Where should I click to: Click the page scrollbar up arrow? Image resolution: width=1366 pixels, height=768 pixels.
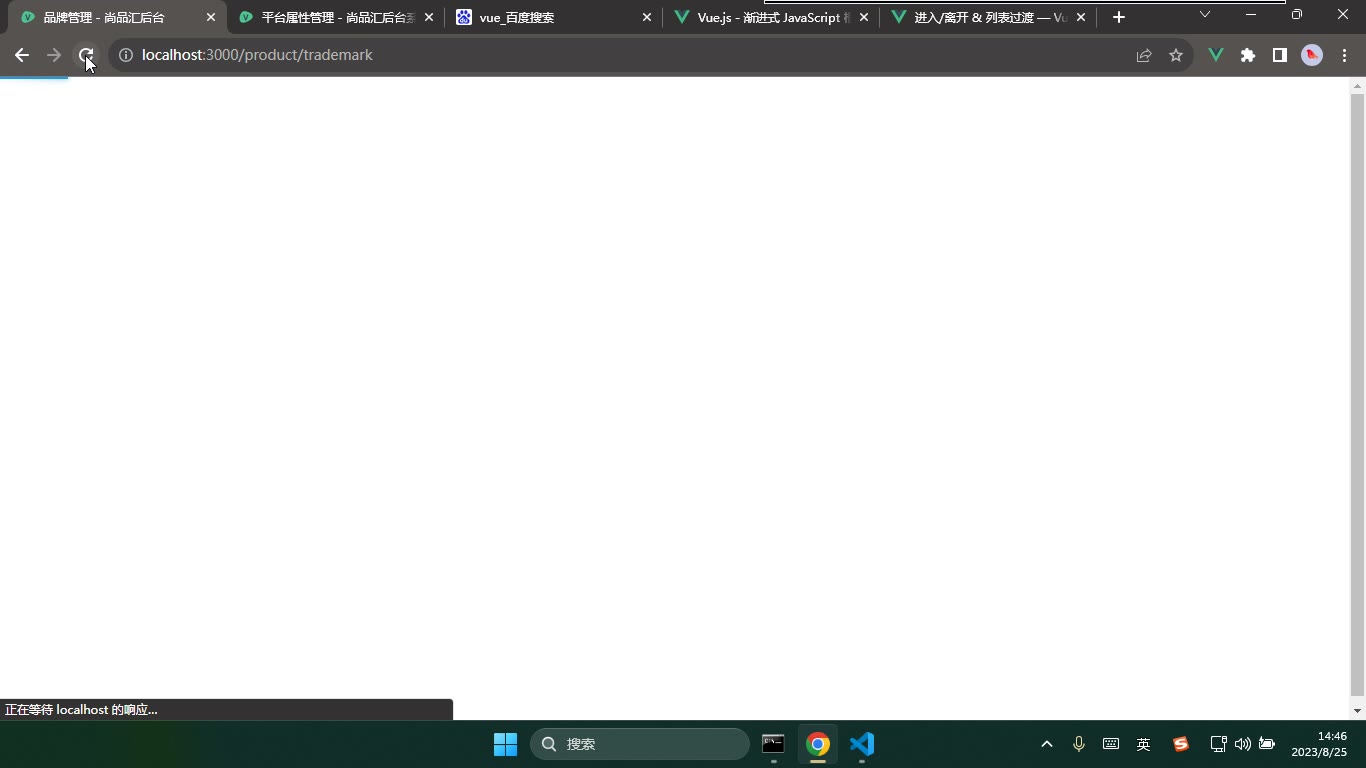point(1357,85)
